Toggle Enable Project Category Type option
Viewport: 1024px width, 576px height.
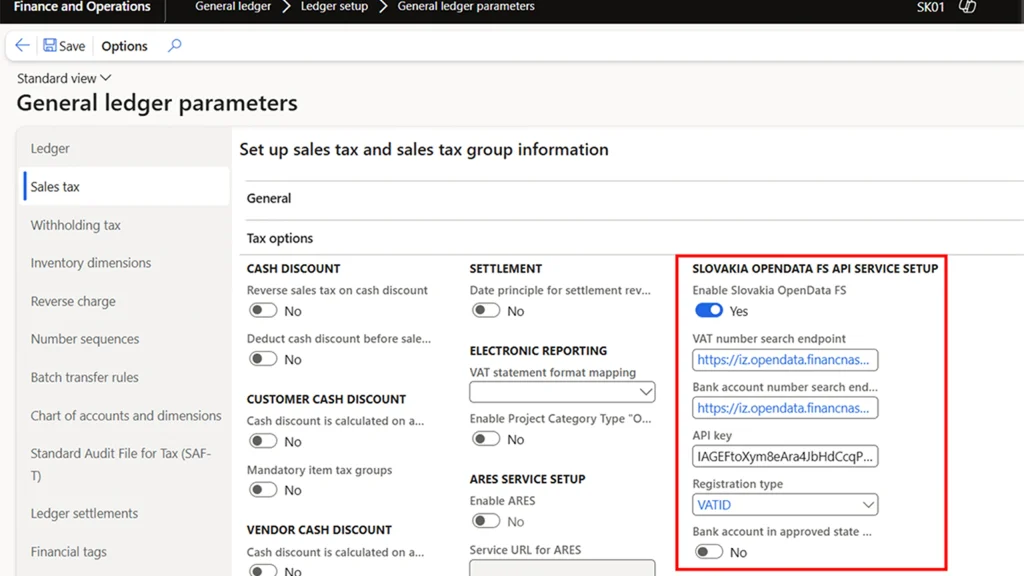click(485, 439)
